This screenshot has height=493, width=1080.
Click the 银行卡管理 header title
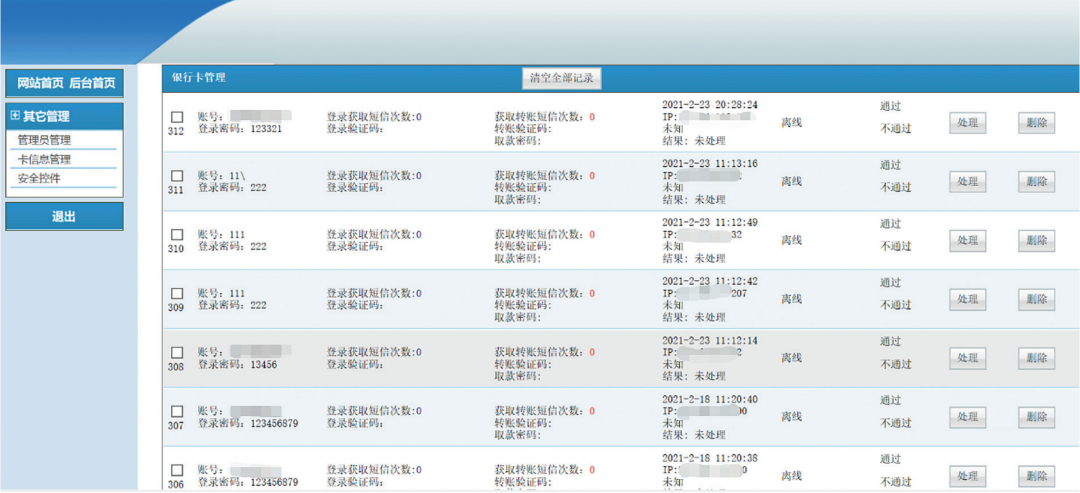click(198, 78)
